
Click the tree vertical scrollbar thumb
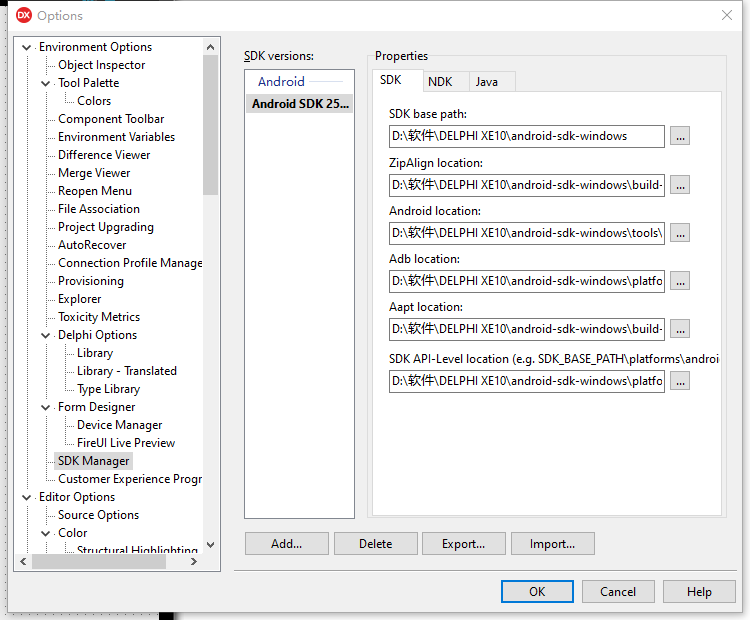[x=210, y=125]
